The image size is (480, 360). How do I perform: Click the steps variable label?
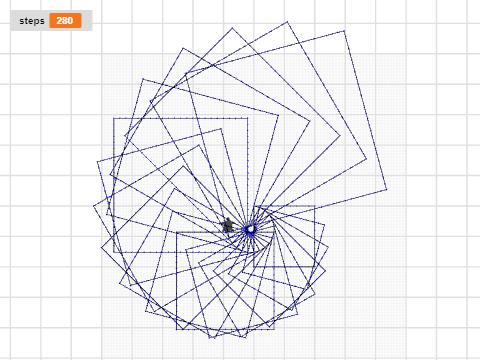pyautogui.click(x=32, y=21)
